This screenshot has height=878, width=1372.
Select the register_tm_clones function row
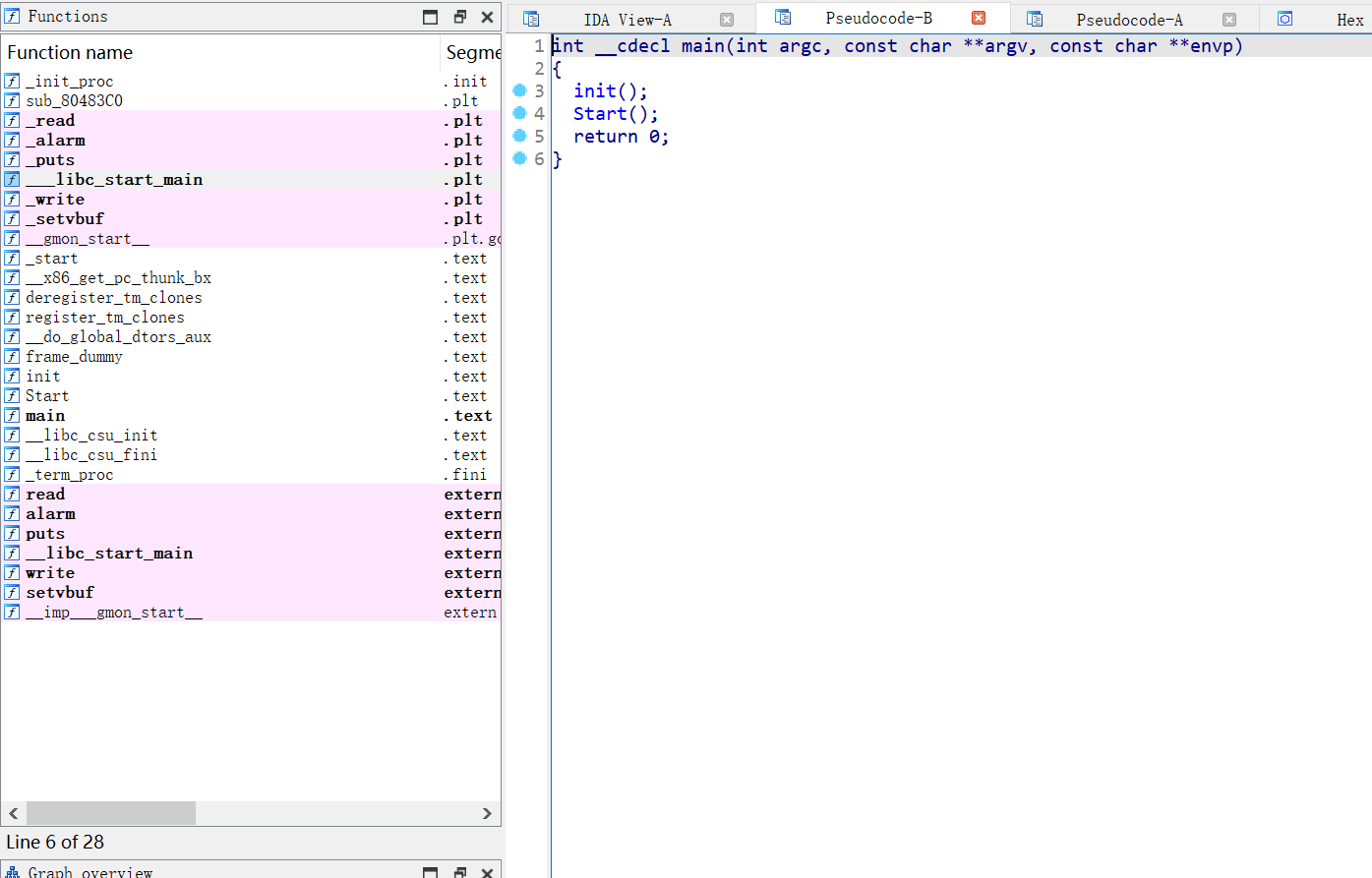click(252, 318)
